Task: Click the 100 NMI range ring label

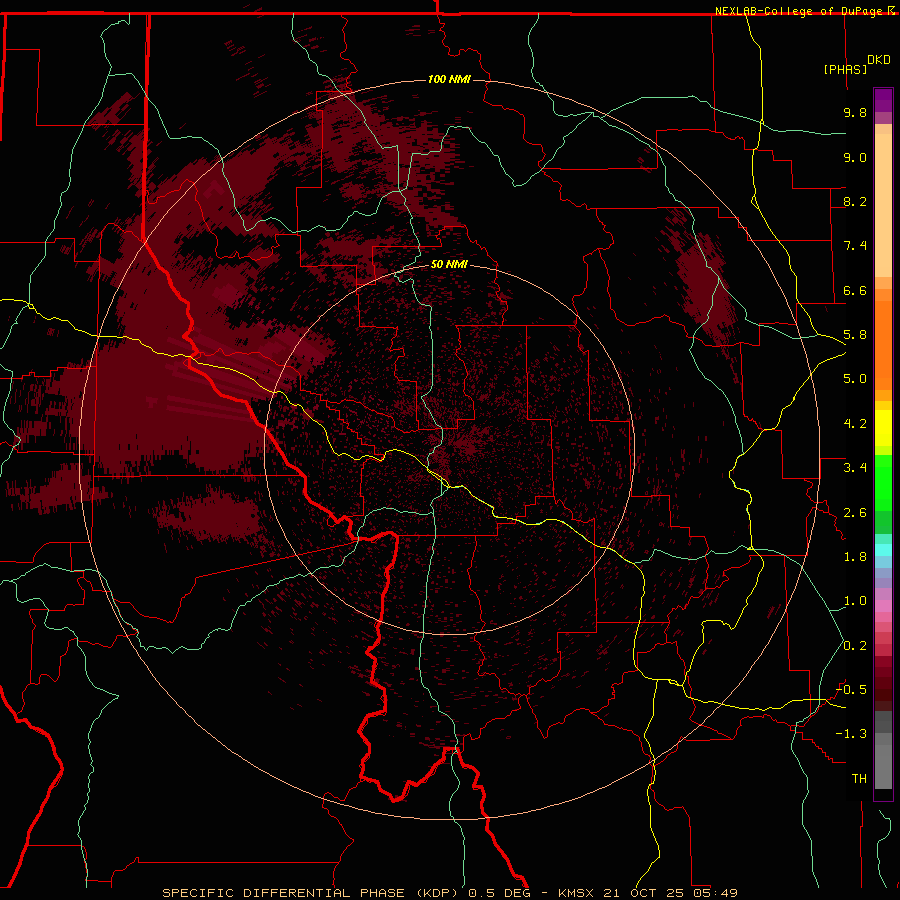Action: coord(449,79)
